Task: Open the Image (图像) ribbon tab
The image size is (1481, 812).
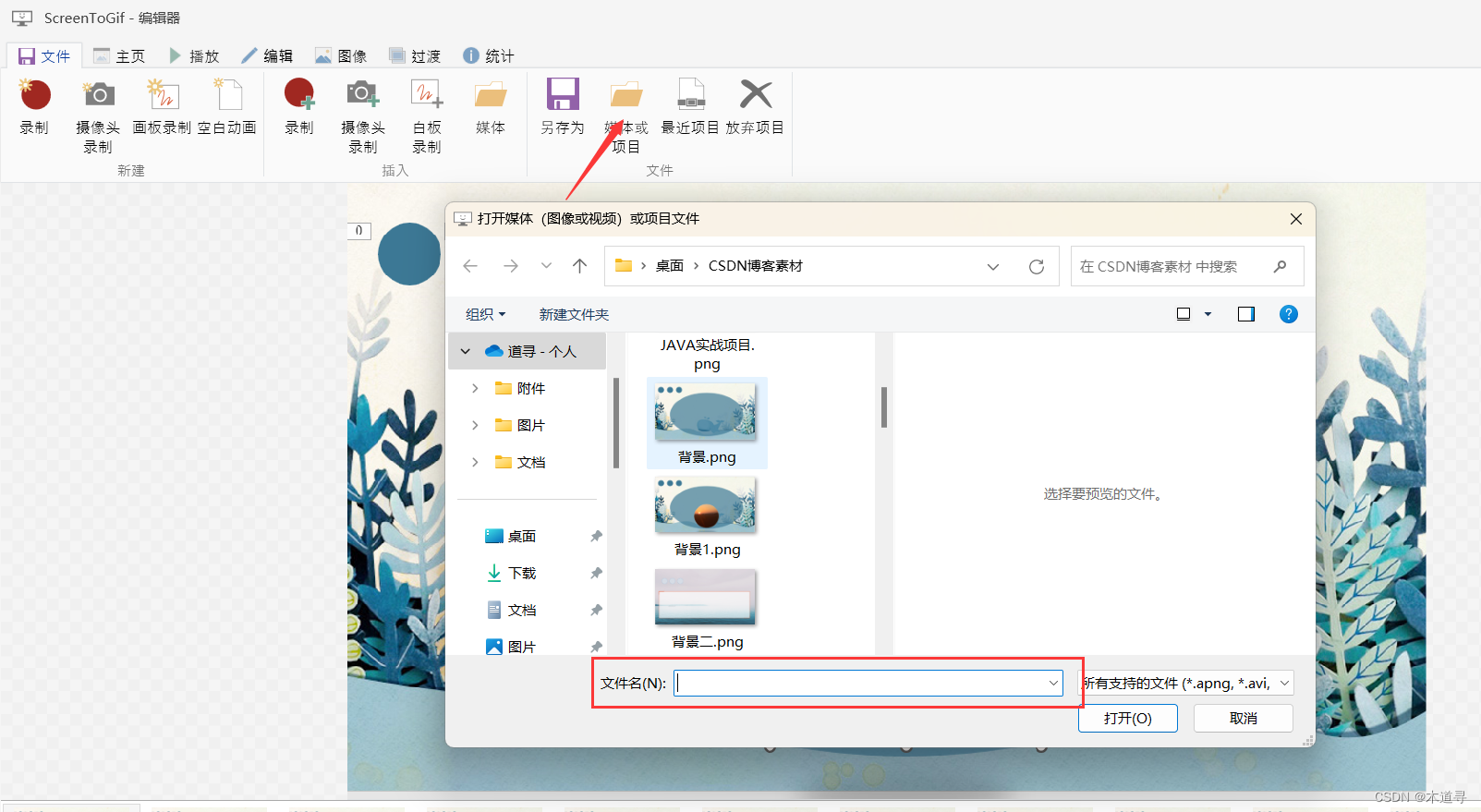Action: tap(341, 56)
